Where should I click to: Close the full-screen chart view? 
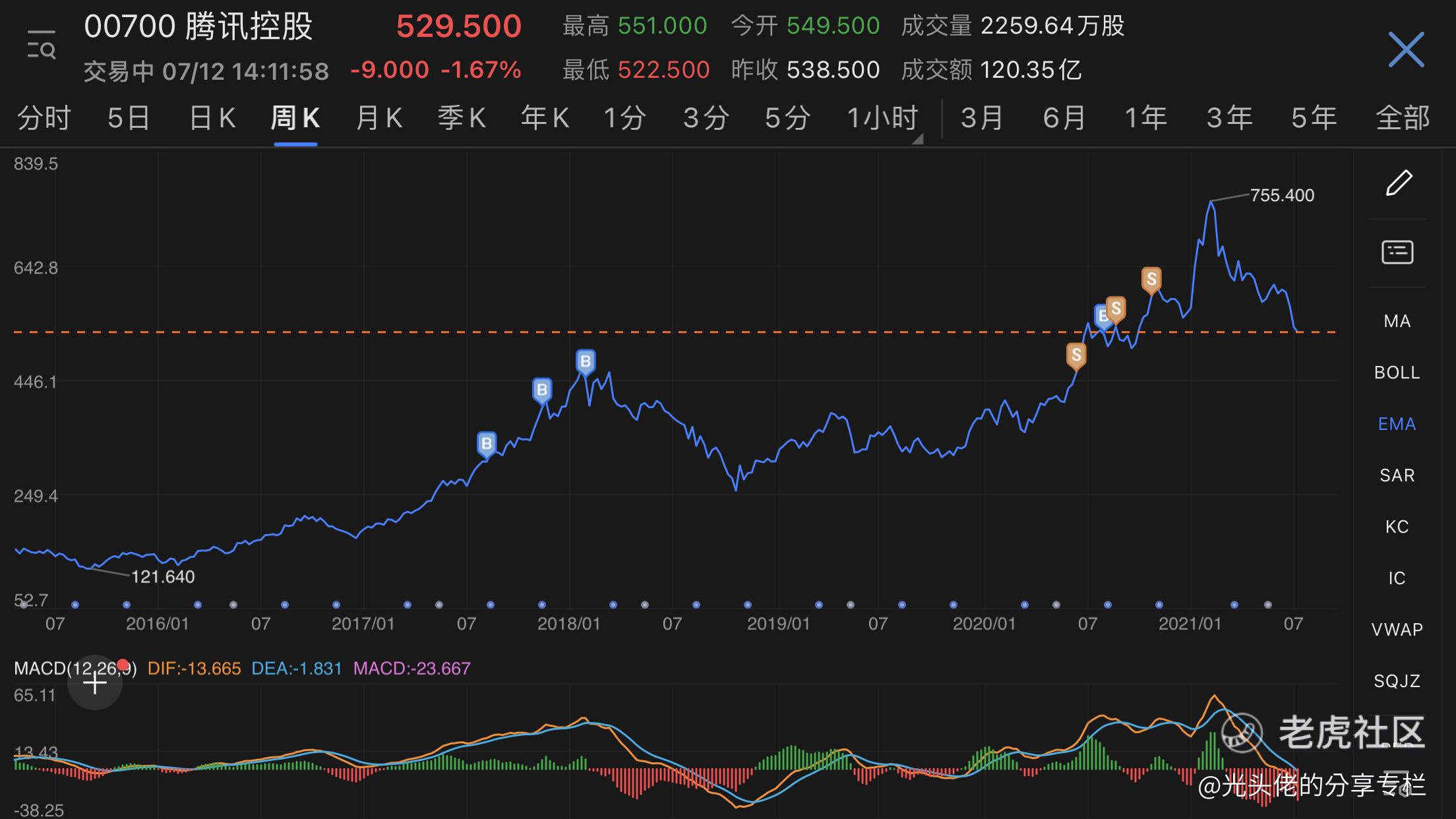(1406, 49)
